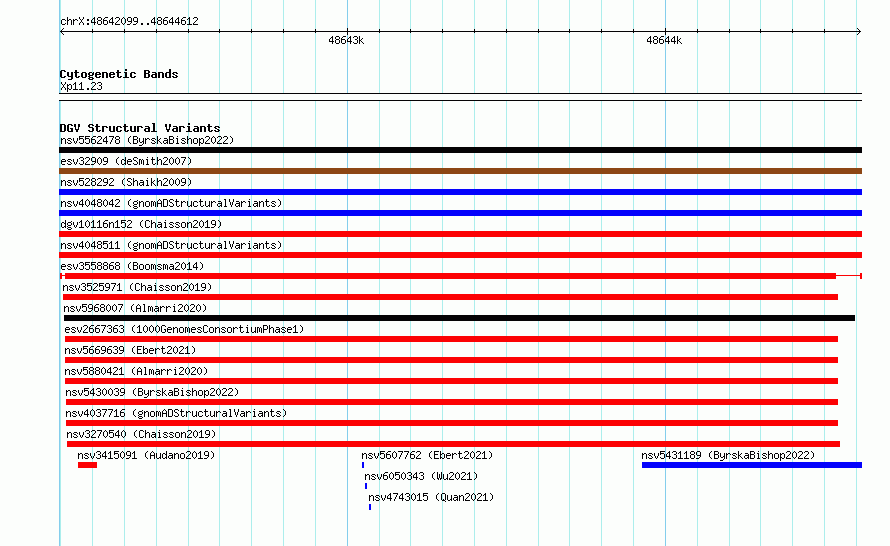Click the dgv10116n152 (Chaisson2019) label
The height and width of the screenshot is (546, 890).
[x=141, y=224]
